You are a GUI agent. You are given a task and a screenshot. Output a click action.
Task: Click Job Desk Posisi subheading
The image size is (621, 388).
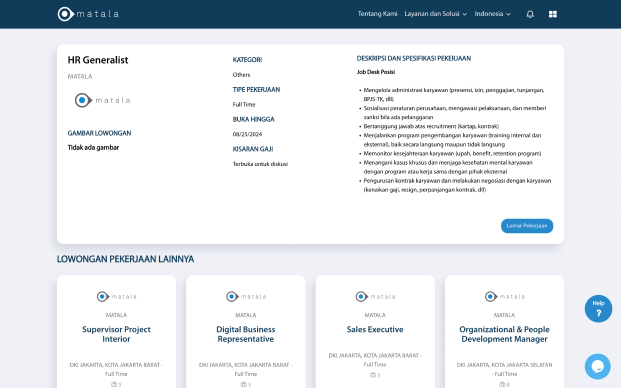[376, 72]
